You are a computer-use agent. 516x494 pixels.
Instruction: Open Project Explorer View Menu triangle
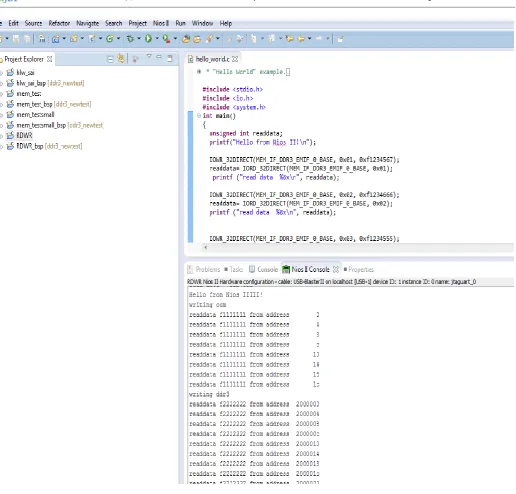coord(149,57)
